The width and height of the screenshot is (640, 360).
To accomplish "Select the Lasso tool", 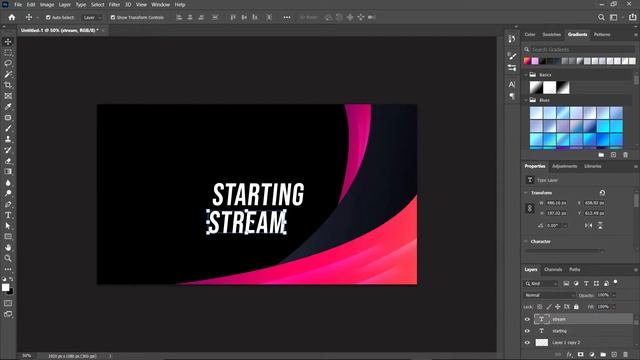I will tap(8, 63).
